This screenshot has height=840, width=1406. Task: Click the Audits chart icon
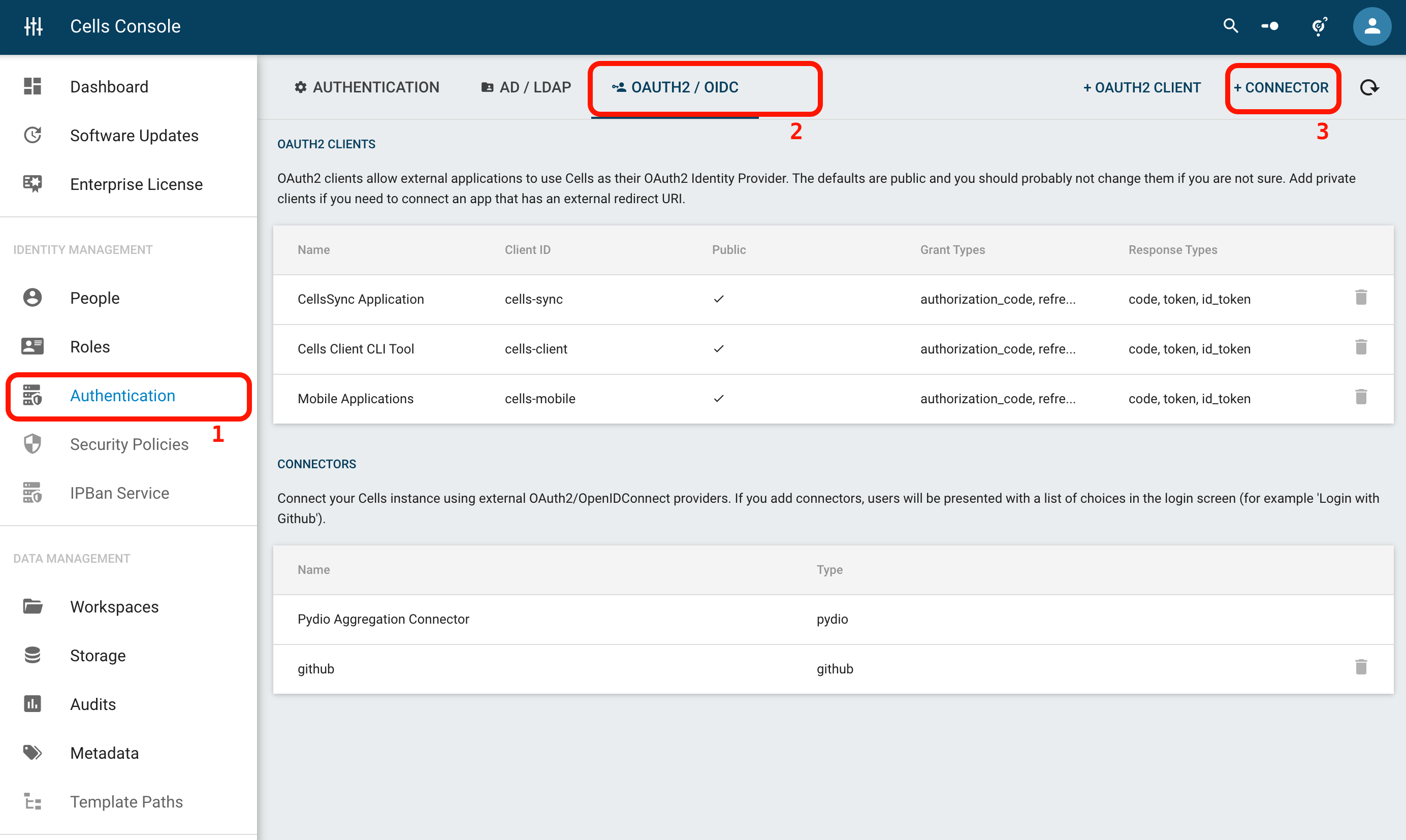(33, 703)
